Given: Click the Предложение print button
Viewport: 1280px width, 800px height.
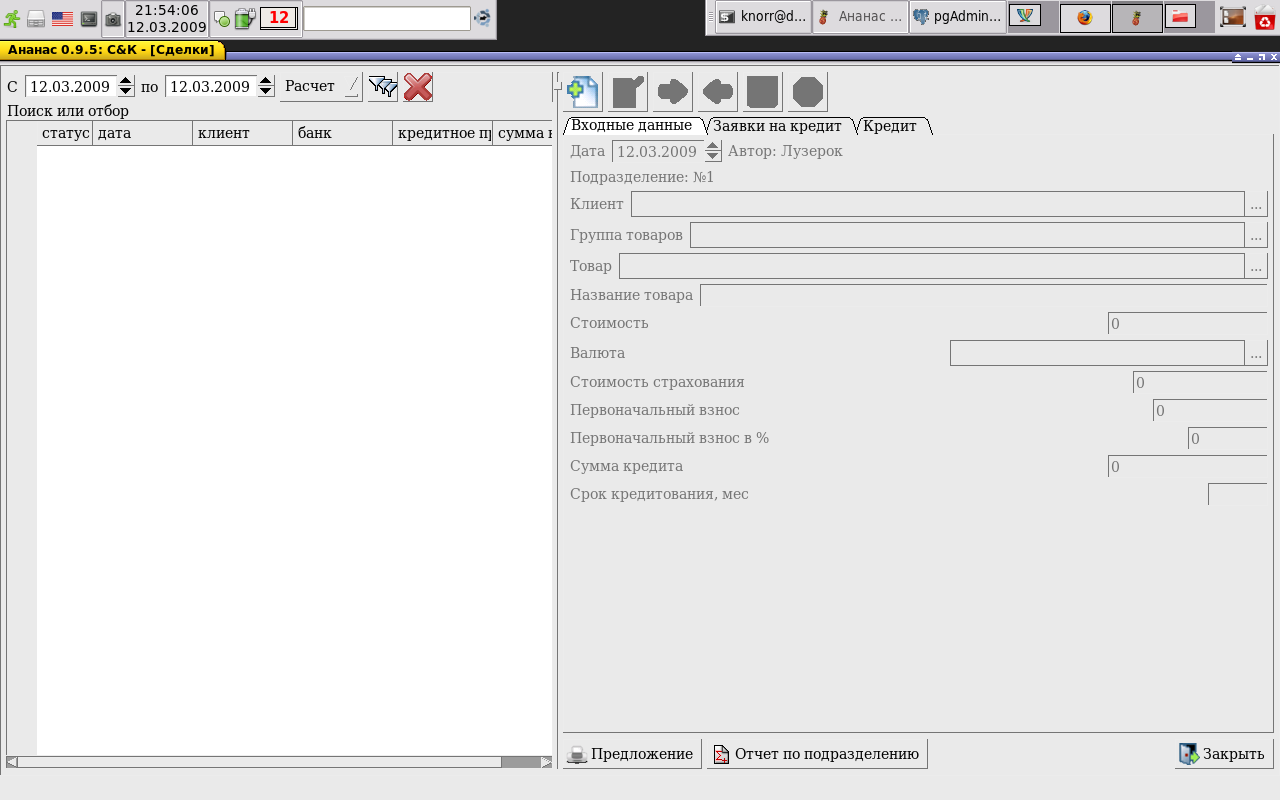Looking at the screenshot, I should (x=632, y=754).
